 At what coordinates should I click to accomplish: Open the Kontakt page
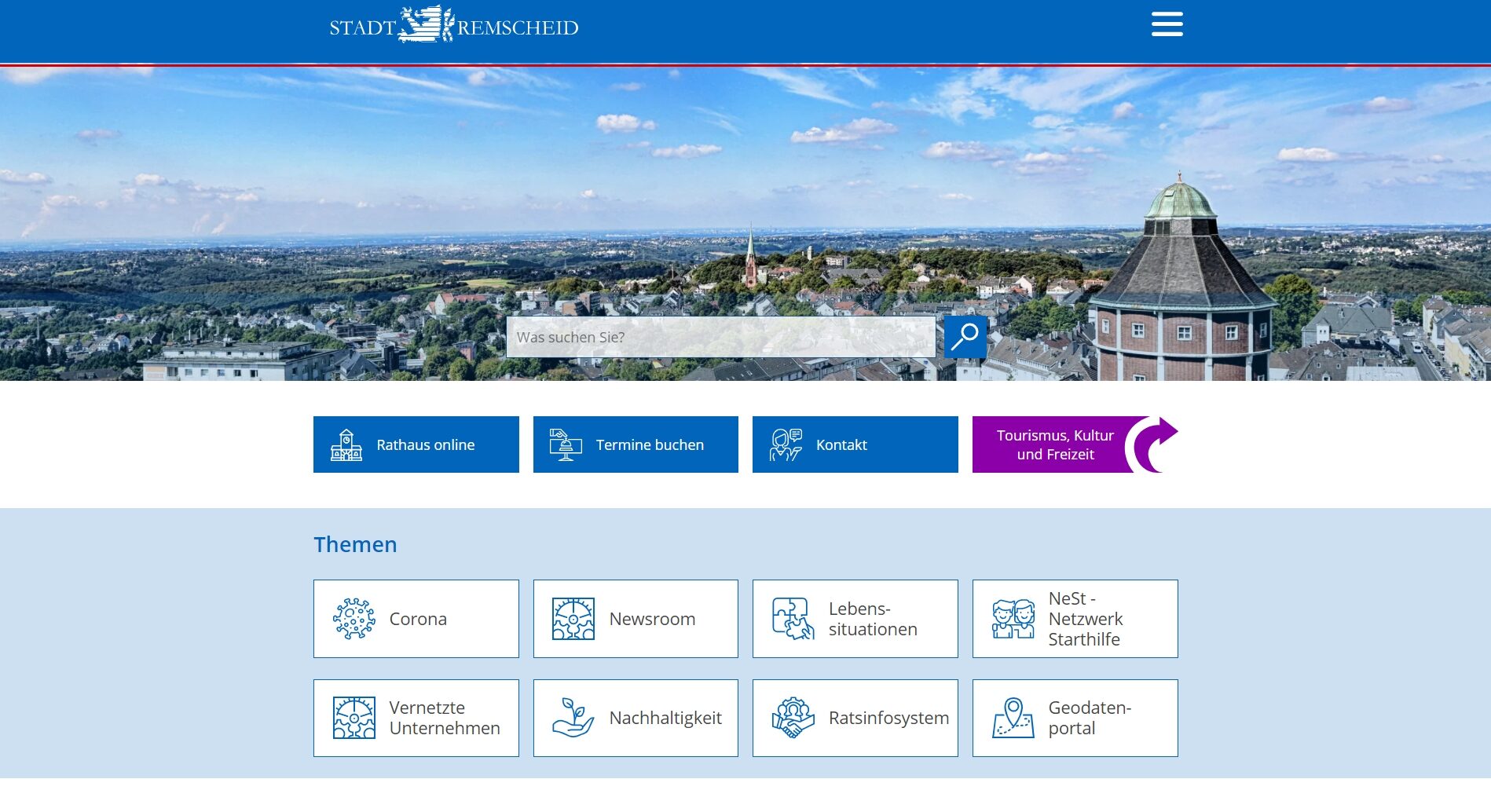click(841, 445)
